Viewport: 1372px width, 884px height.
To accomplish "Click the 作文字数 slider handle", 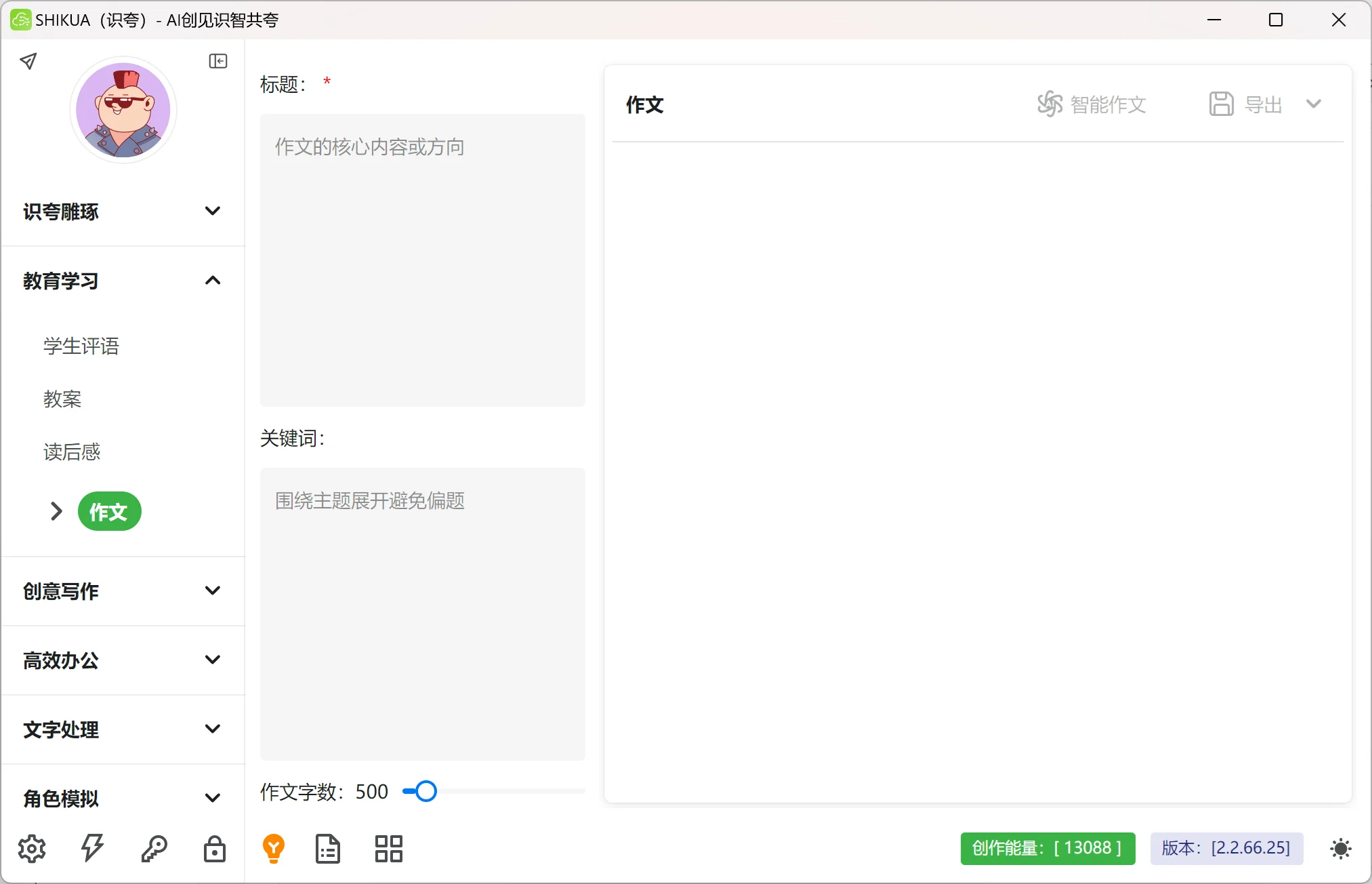I will coord(426,791).
